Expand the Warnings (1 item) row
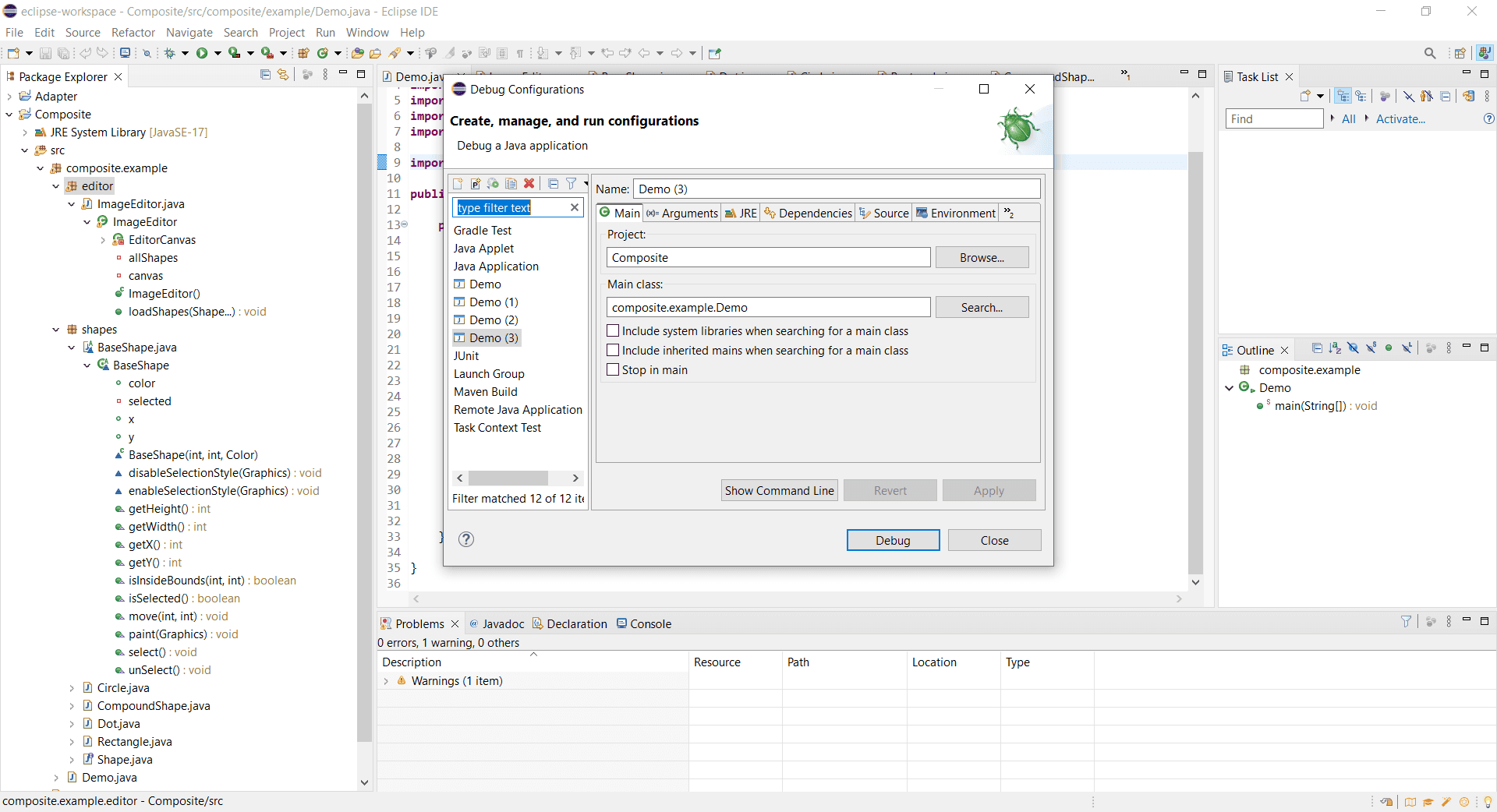Image resolution: width=1497 pixels, height=812 pixels. [386, 681]
